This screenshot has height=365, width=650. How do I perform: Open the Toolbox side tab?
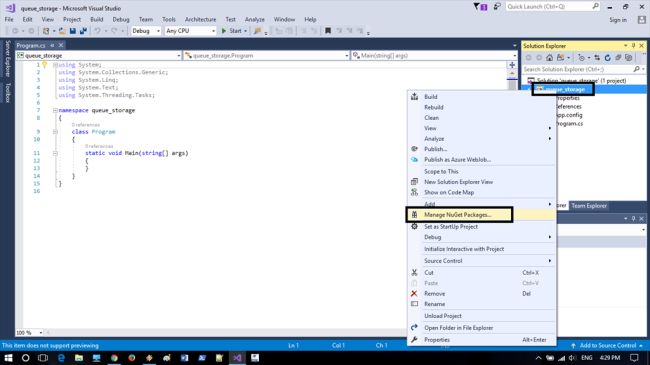pos(7,92)
